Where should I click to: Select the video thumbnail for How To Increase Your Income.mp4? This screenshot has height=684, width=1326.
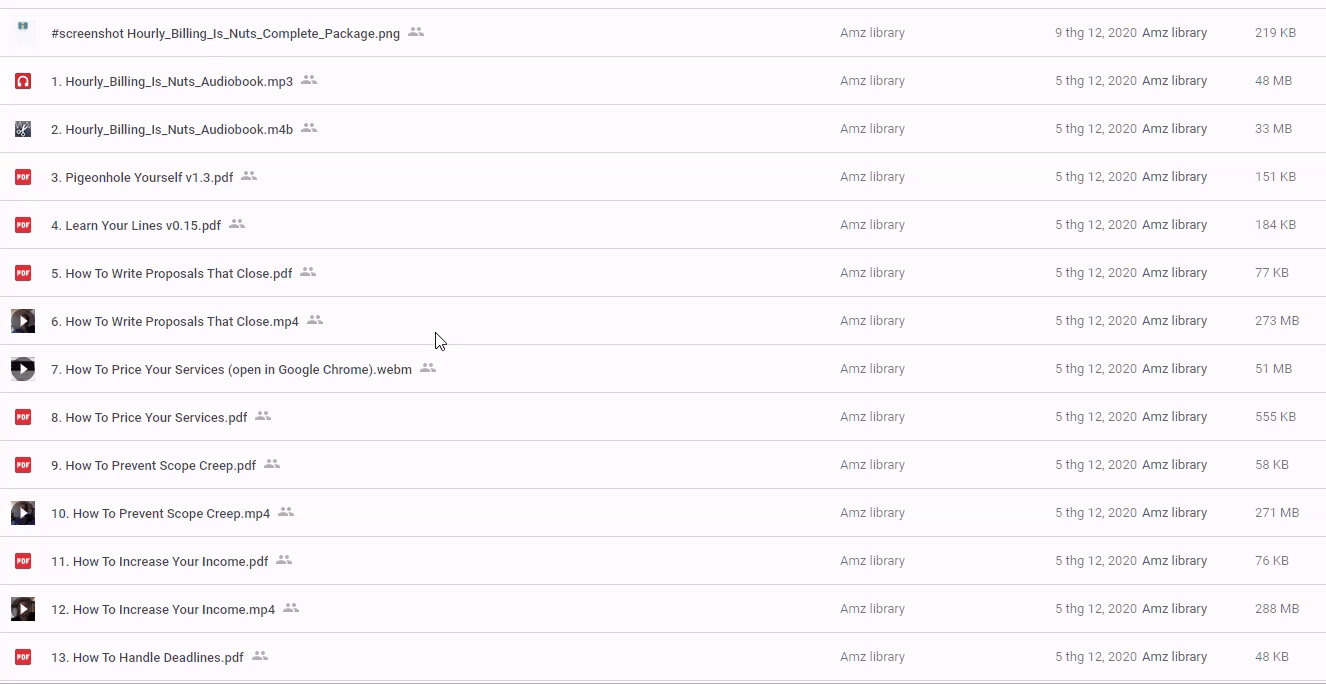[23, 609]
